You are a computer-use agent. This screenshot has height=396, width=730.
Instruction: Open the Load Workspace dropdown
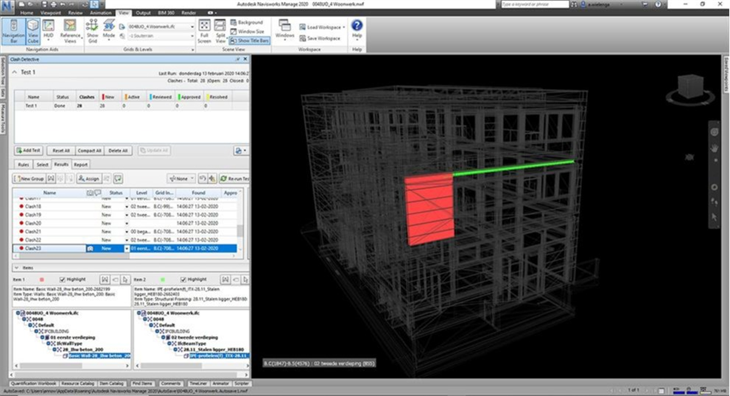(x=322, y=27)
